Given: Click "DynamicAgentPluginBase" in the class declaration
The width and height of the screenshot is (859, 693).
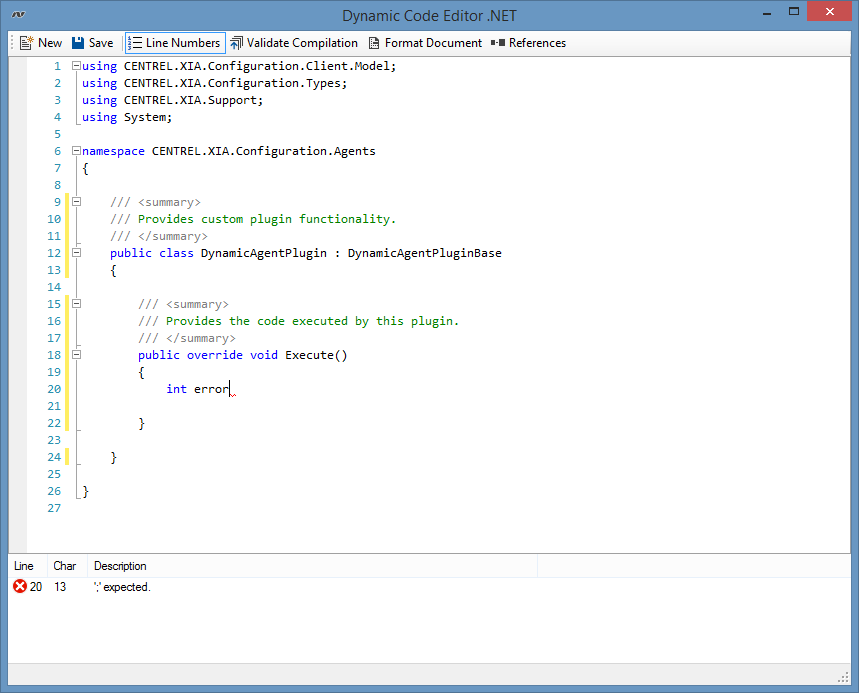Looking at the screenshot, I should pyautogui.click(x=425, y=253).
